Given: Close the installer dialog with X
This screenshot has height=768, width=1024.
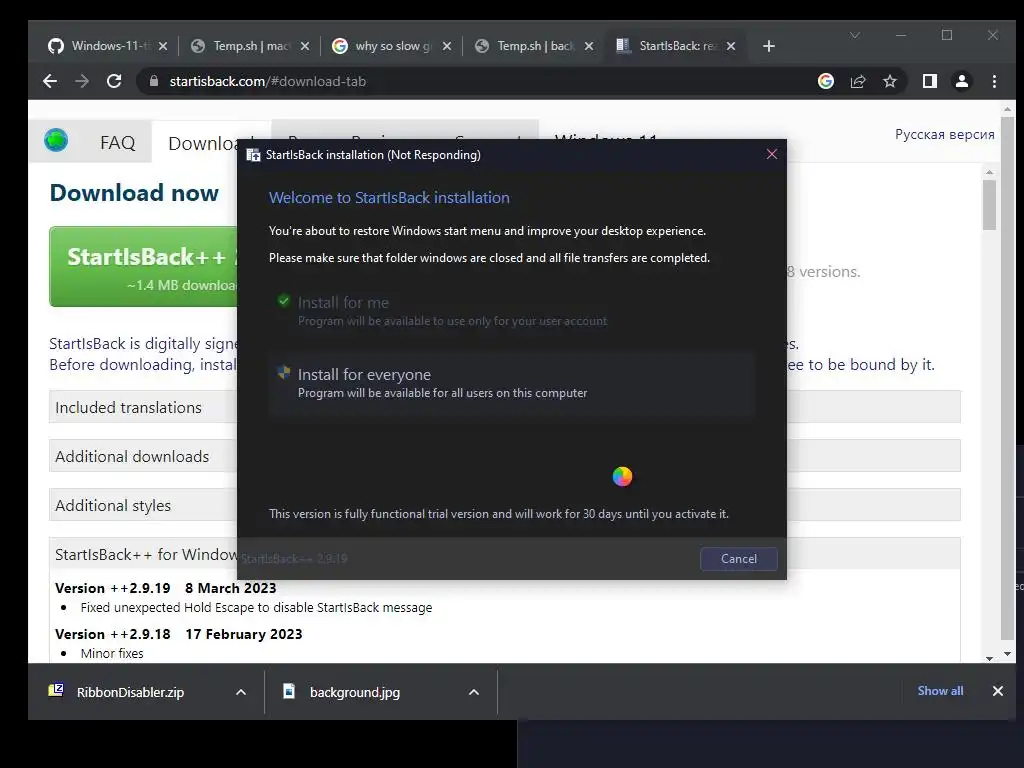Looking at the screenshot, I should point(771,154).
